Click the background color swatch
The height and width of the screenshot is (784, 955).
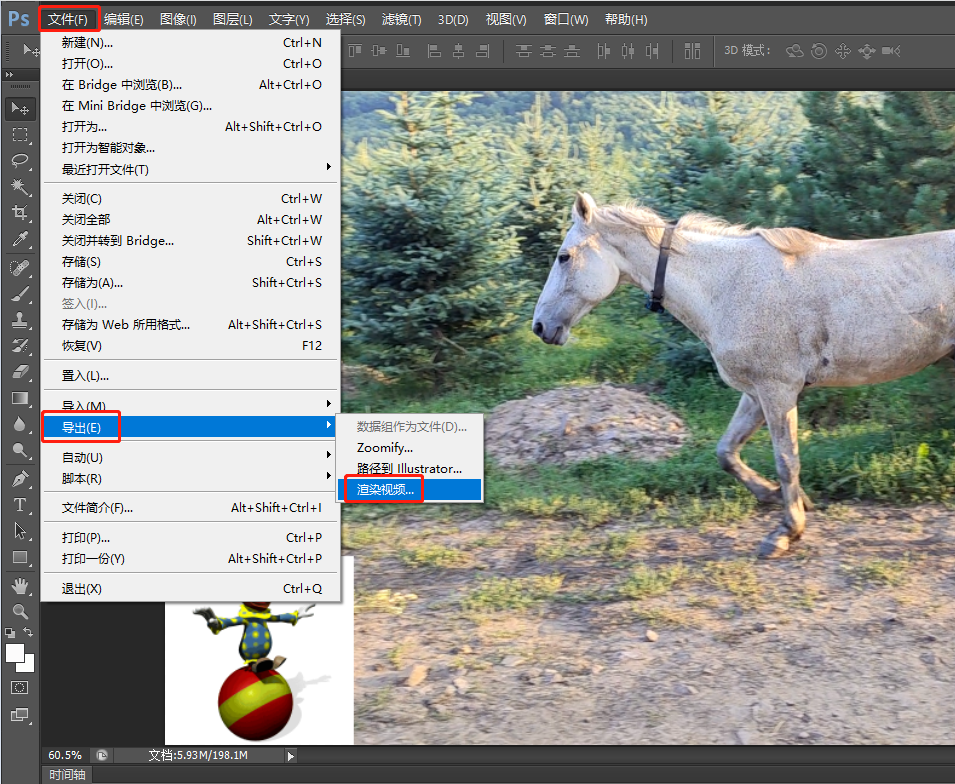(x=29, y=665)
